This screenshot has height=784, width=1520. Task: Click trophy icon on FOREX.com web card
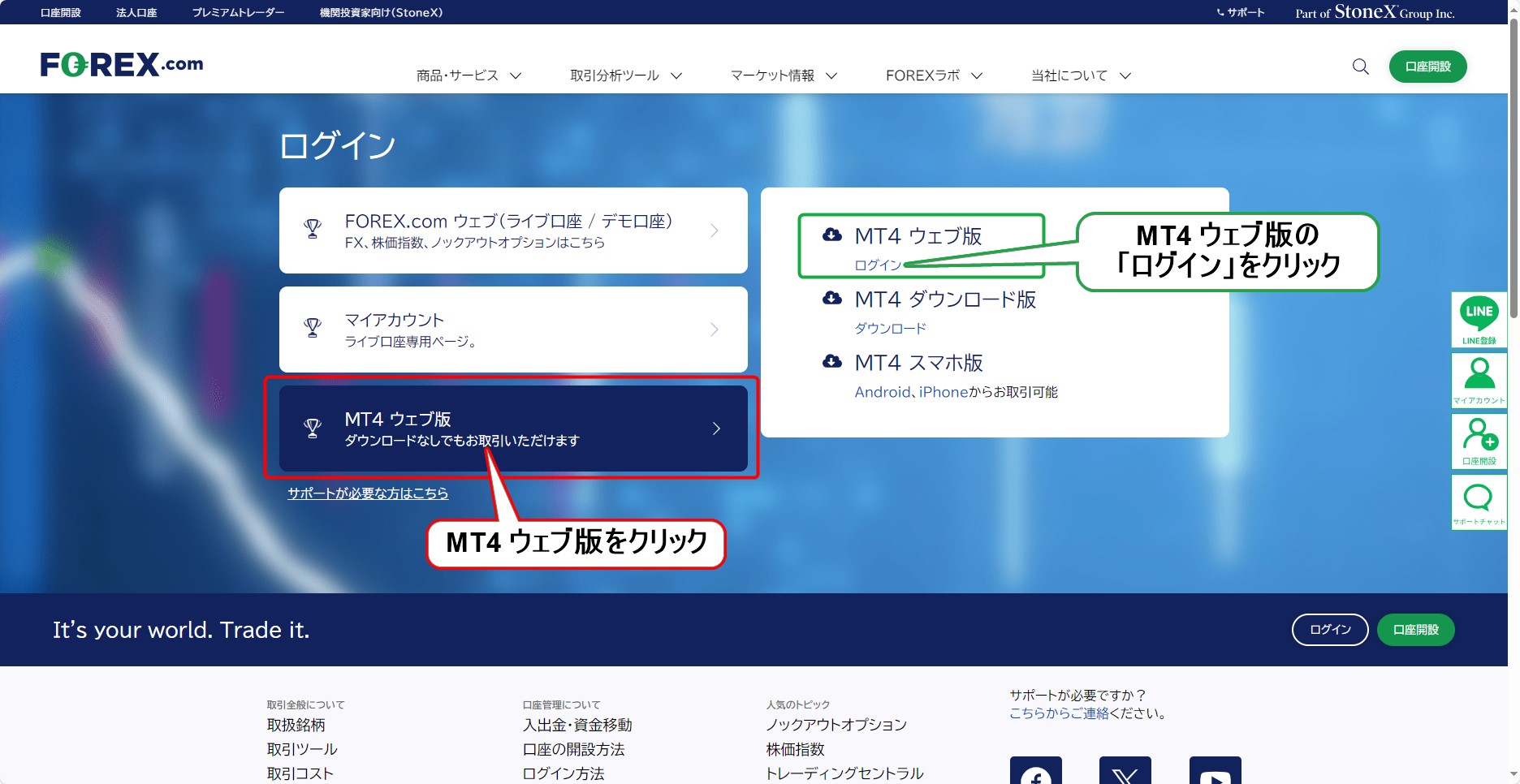tap(313, 230)
